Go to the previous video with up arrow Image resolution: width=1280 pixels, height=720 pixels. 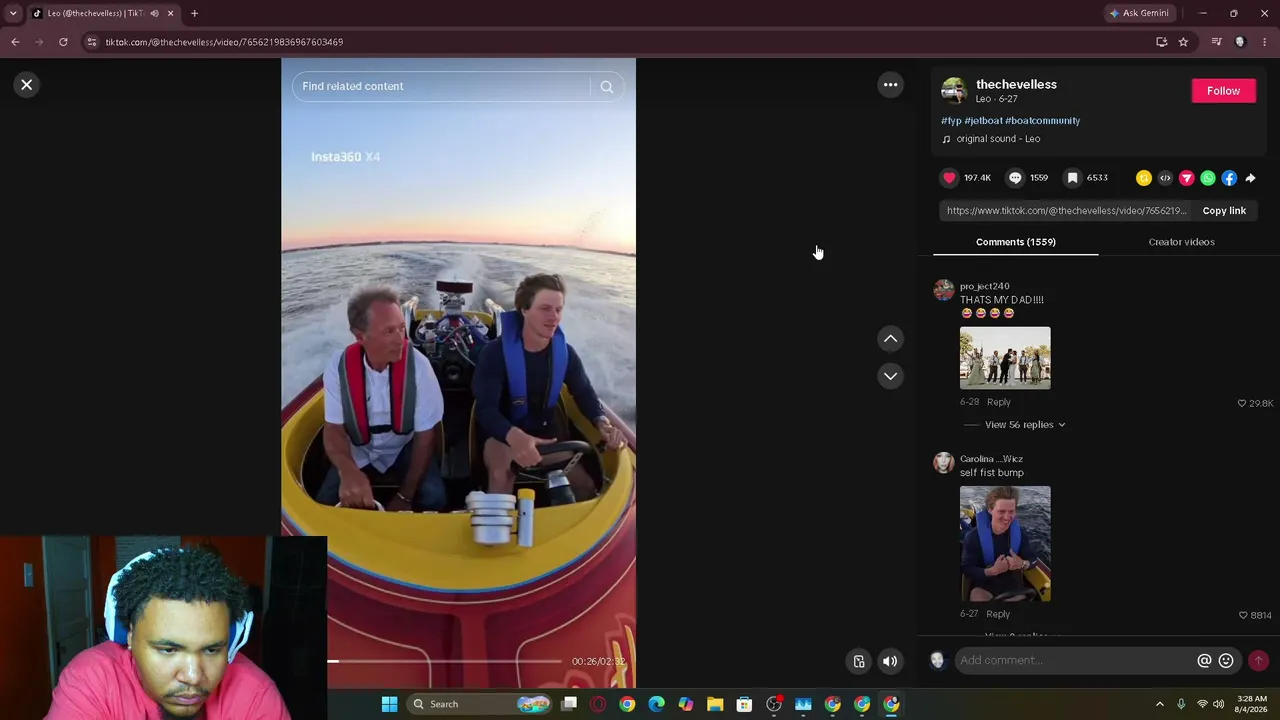click(890, 339)
